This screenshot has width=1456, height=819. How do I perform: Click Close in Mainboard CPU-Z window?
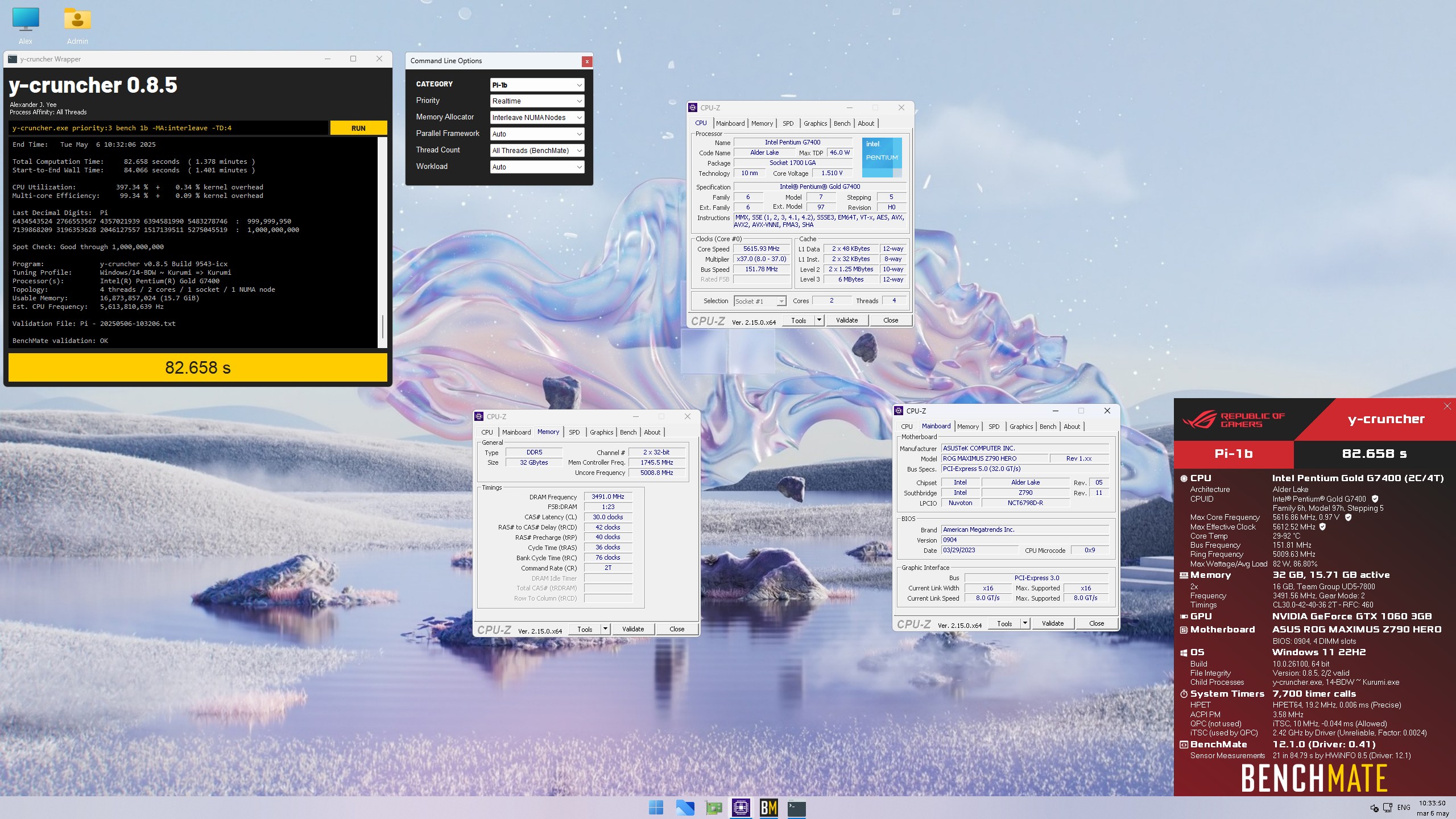(1097, 623)
